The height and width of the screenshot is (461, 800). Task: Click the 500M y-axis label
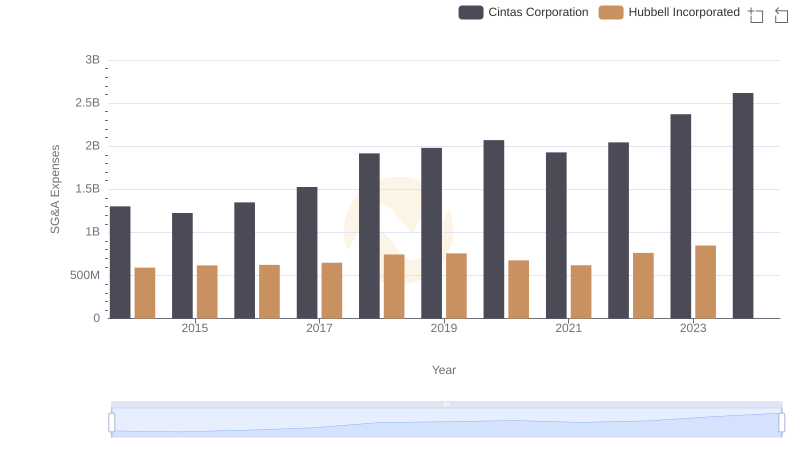coord(85,275)
